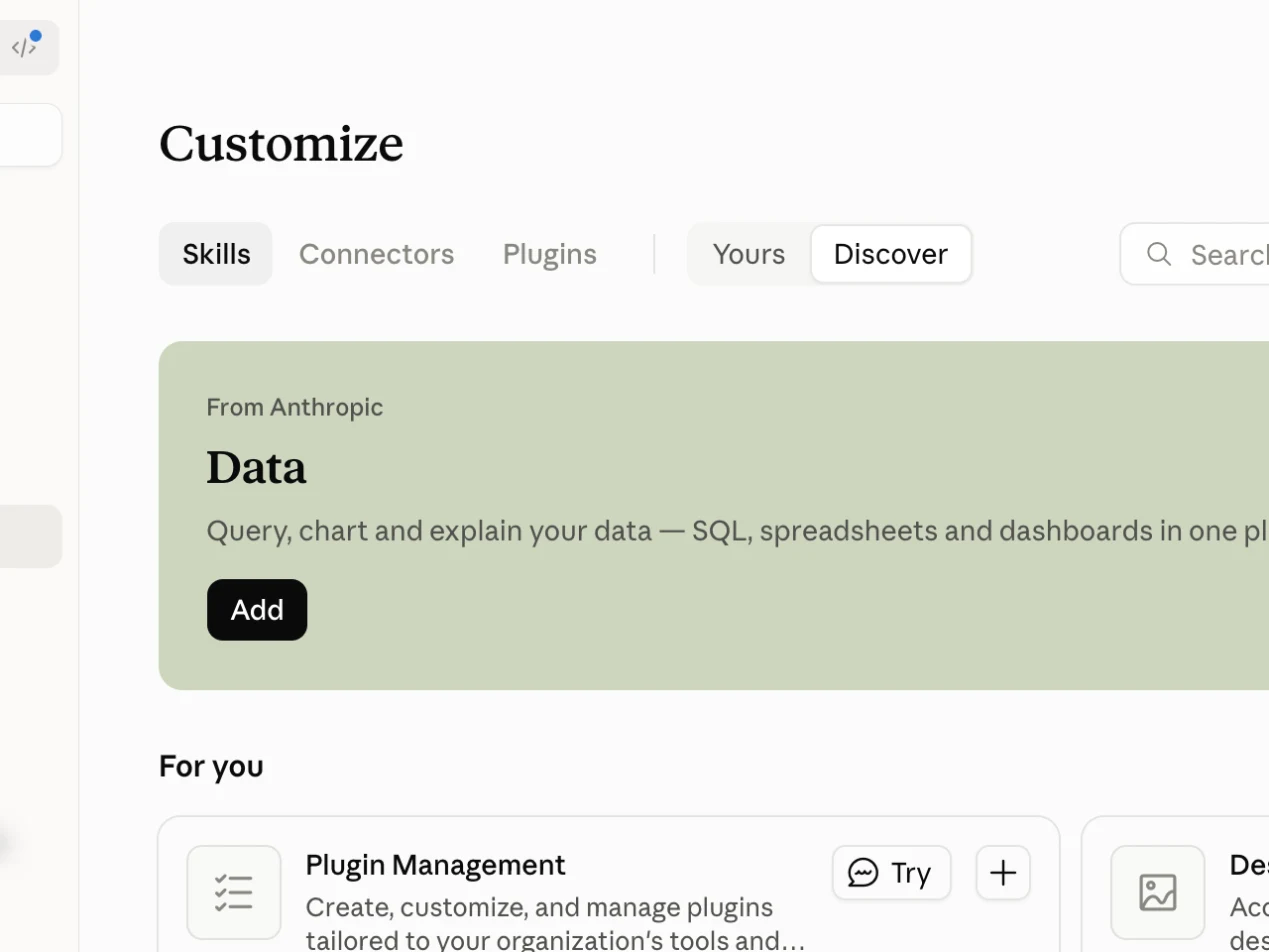Viewport: 1269px width, 952px height.
Task: Switch to the Skills tab
Action: (216, 254)
